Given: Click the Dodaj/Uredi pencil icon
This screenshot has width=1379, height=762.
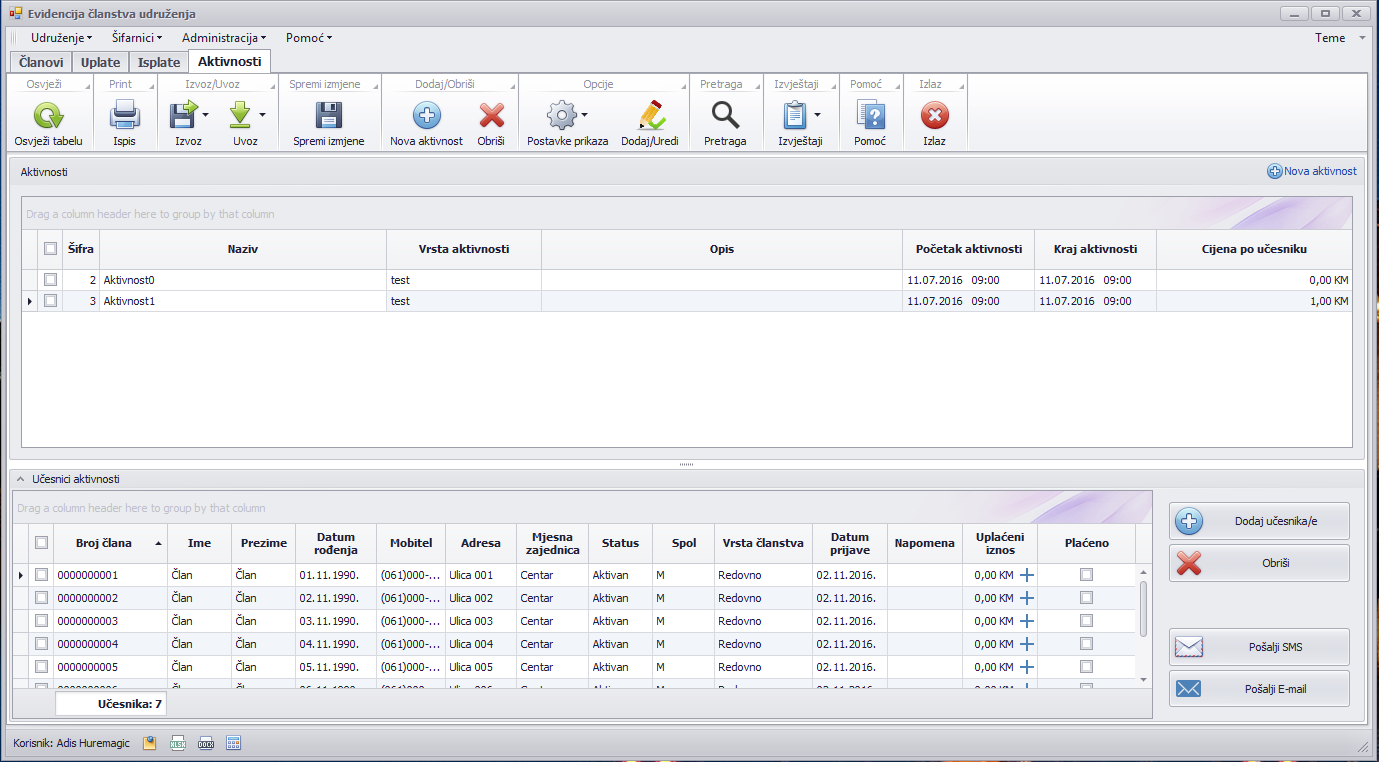Looking at the screenshot, I should pos(650,116).
